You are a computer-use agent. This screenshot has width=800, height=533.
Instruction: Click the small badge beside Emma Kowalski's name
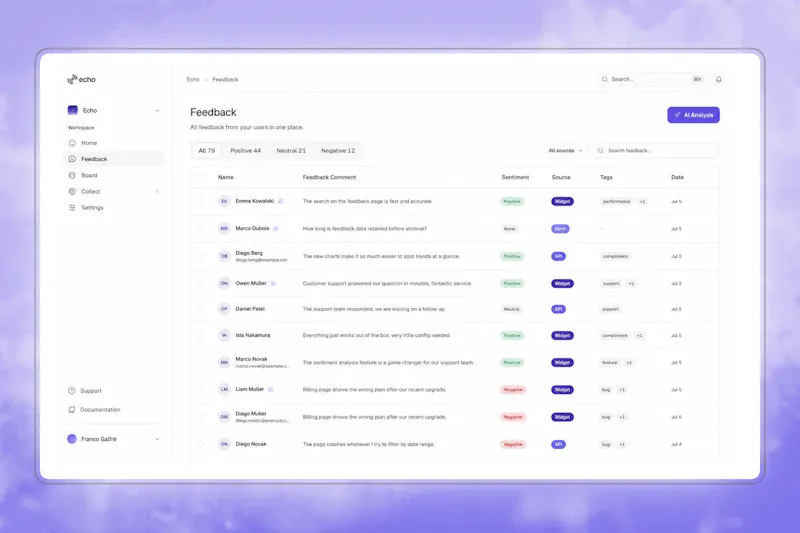pyautogui.click(x=280, y=201)
